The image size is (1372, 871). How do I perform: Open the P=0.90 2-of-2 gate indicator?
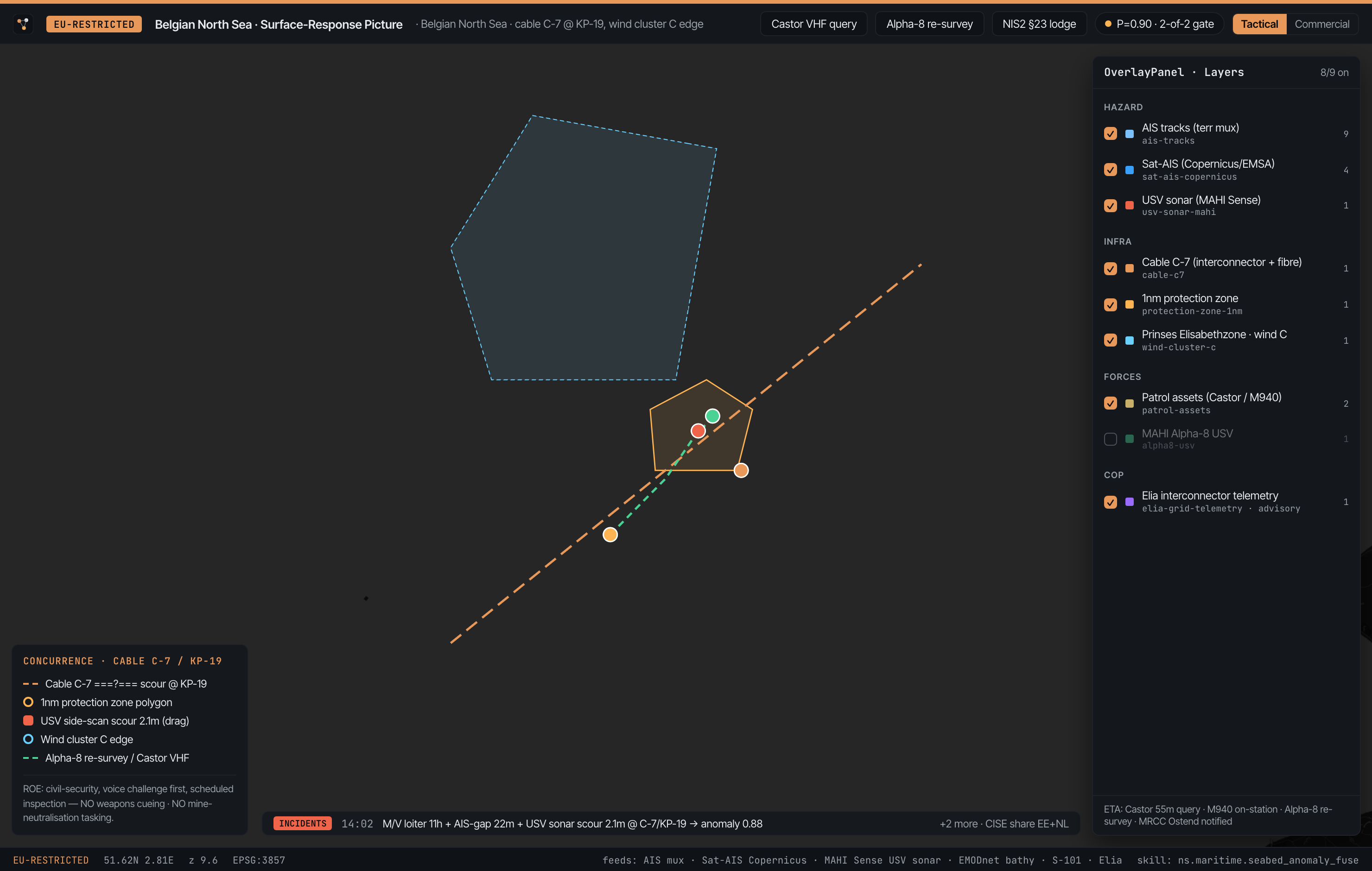click(x=1159, y=24)
